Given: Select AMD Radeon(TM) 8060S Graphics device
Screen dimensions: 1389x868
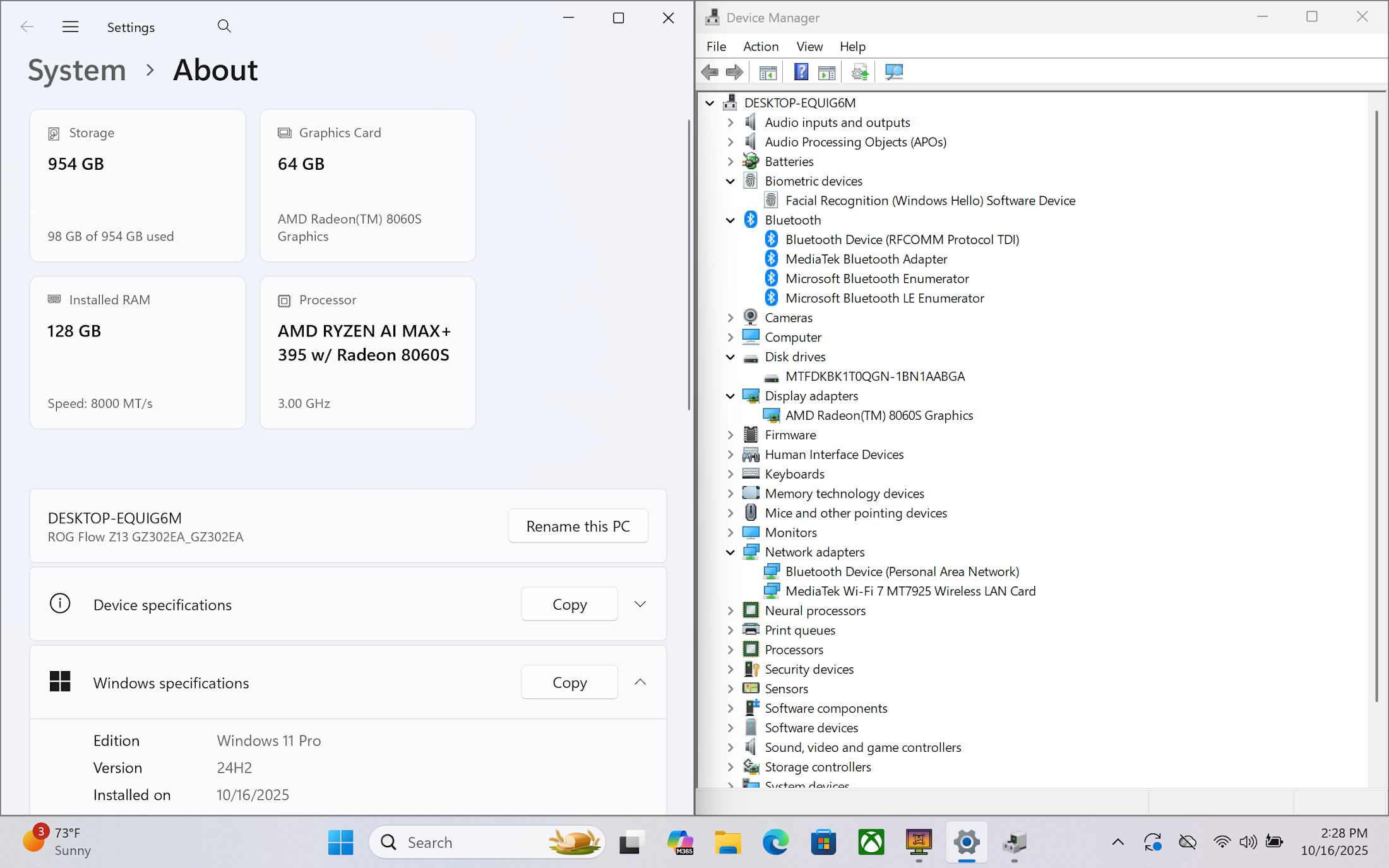Looking at the screenshot, I should click(x=878, y=415).
